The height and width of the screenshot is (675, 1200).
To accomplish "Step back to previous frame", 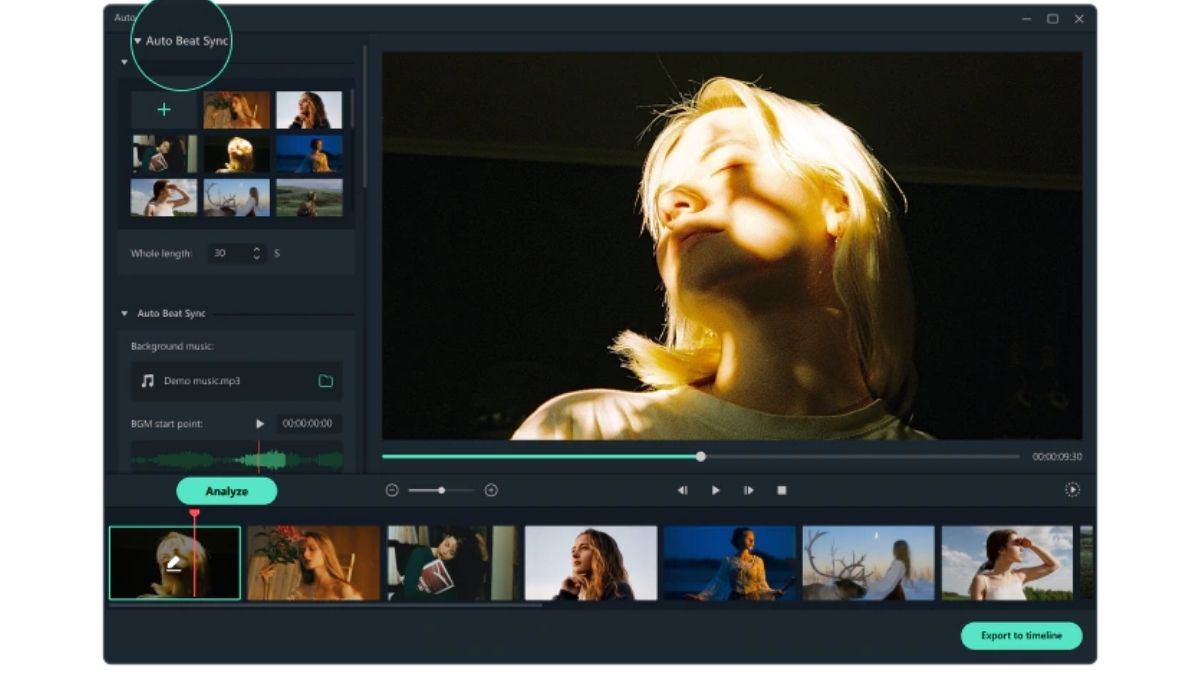I will (x=682, y=490).
